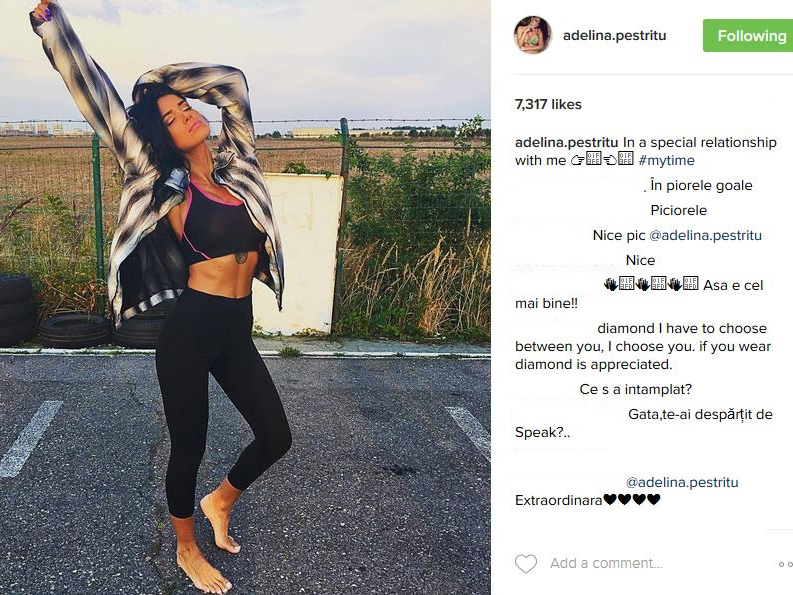The image size is (793, 595).
Task: Click the Extraordinara comment with black hearts
Action: tap(588, 500)
